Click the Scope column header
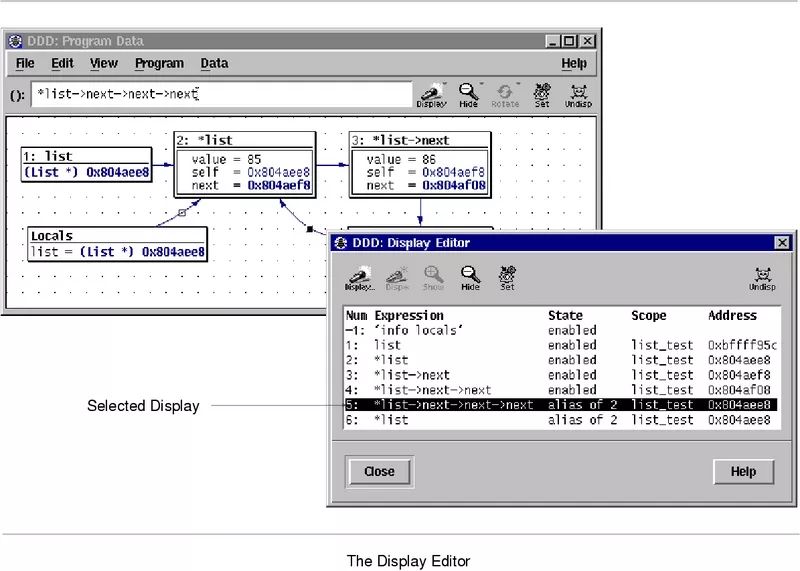Image resolution: width=800 pixels, height=571 pixels. point(648,315)
